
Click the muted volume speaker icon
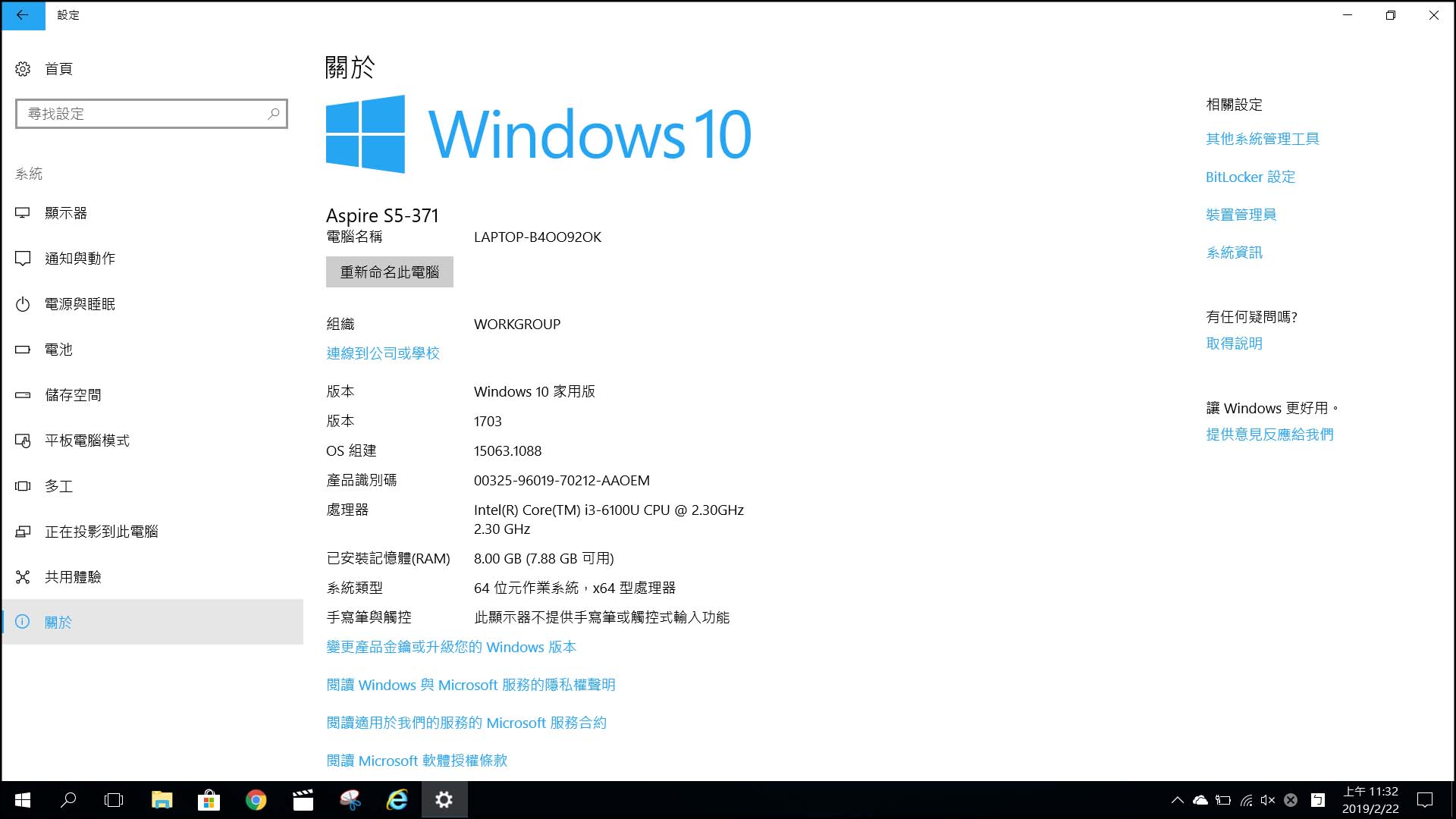click(1268, 800)
